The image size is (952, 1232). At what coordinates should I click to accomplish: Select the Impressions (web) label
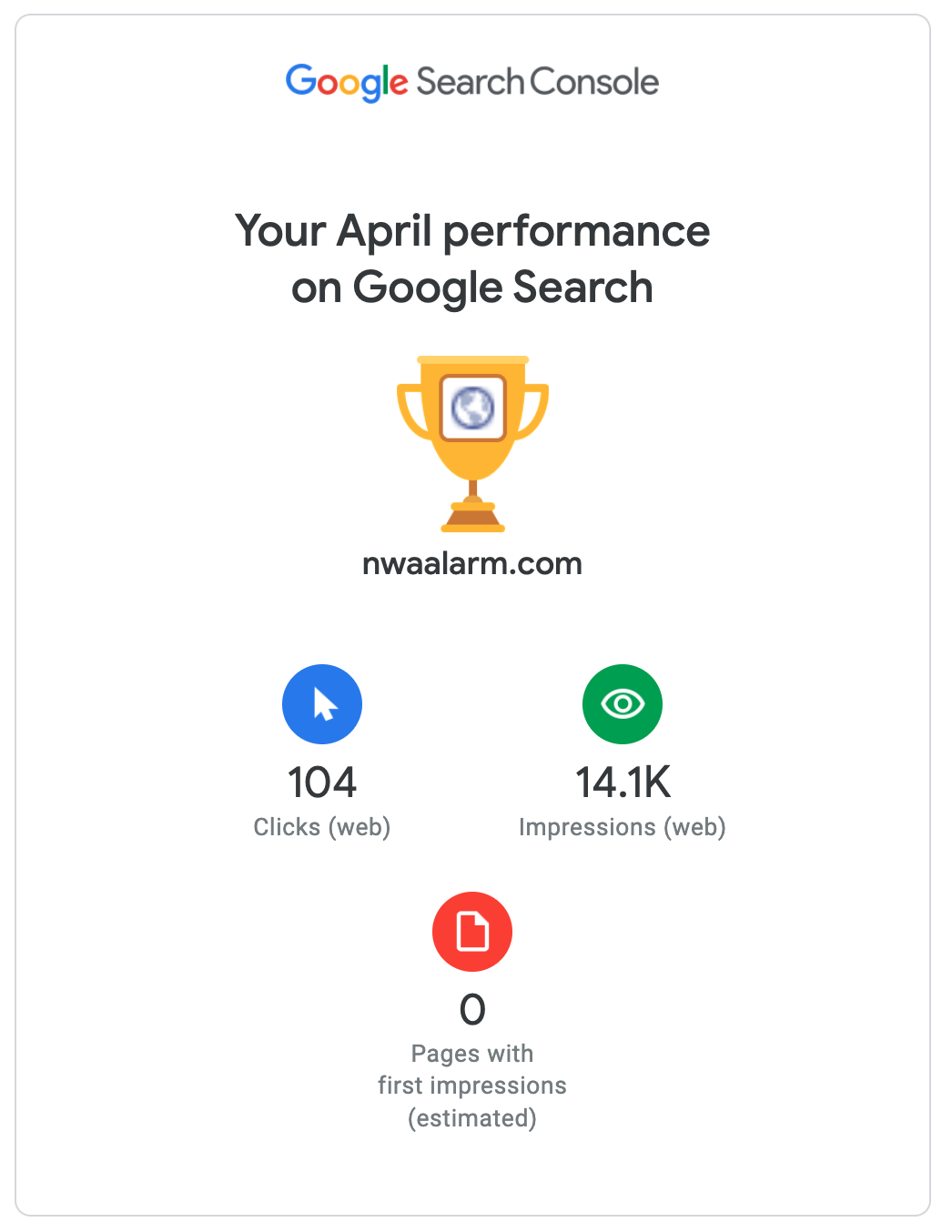(623, 827)
